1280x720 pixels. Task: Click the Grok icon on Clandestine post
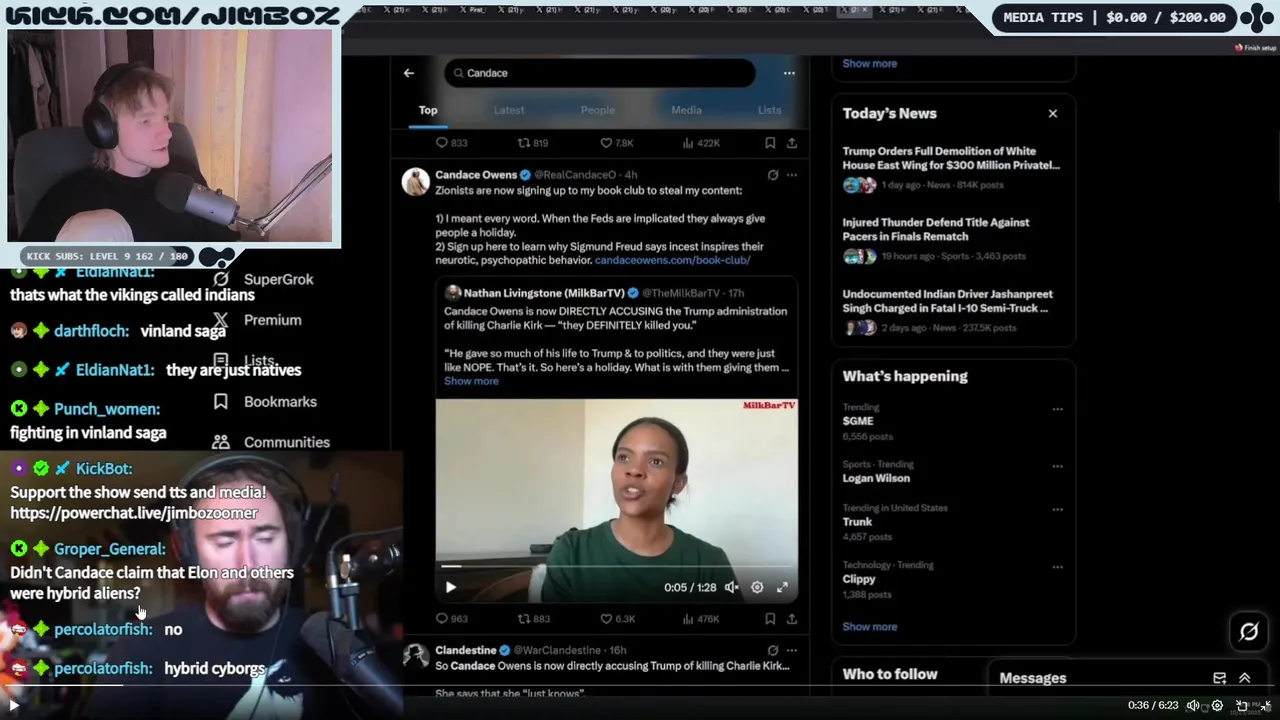[x=772, y=650]
